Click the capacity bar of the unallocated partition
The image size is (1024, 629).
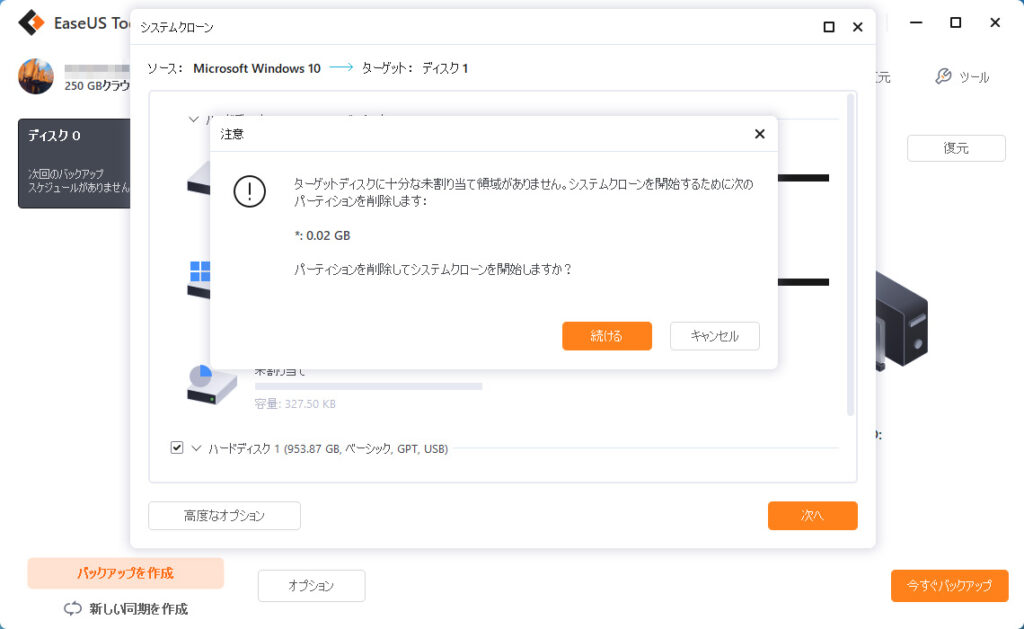(x=368, y=387)
